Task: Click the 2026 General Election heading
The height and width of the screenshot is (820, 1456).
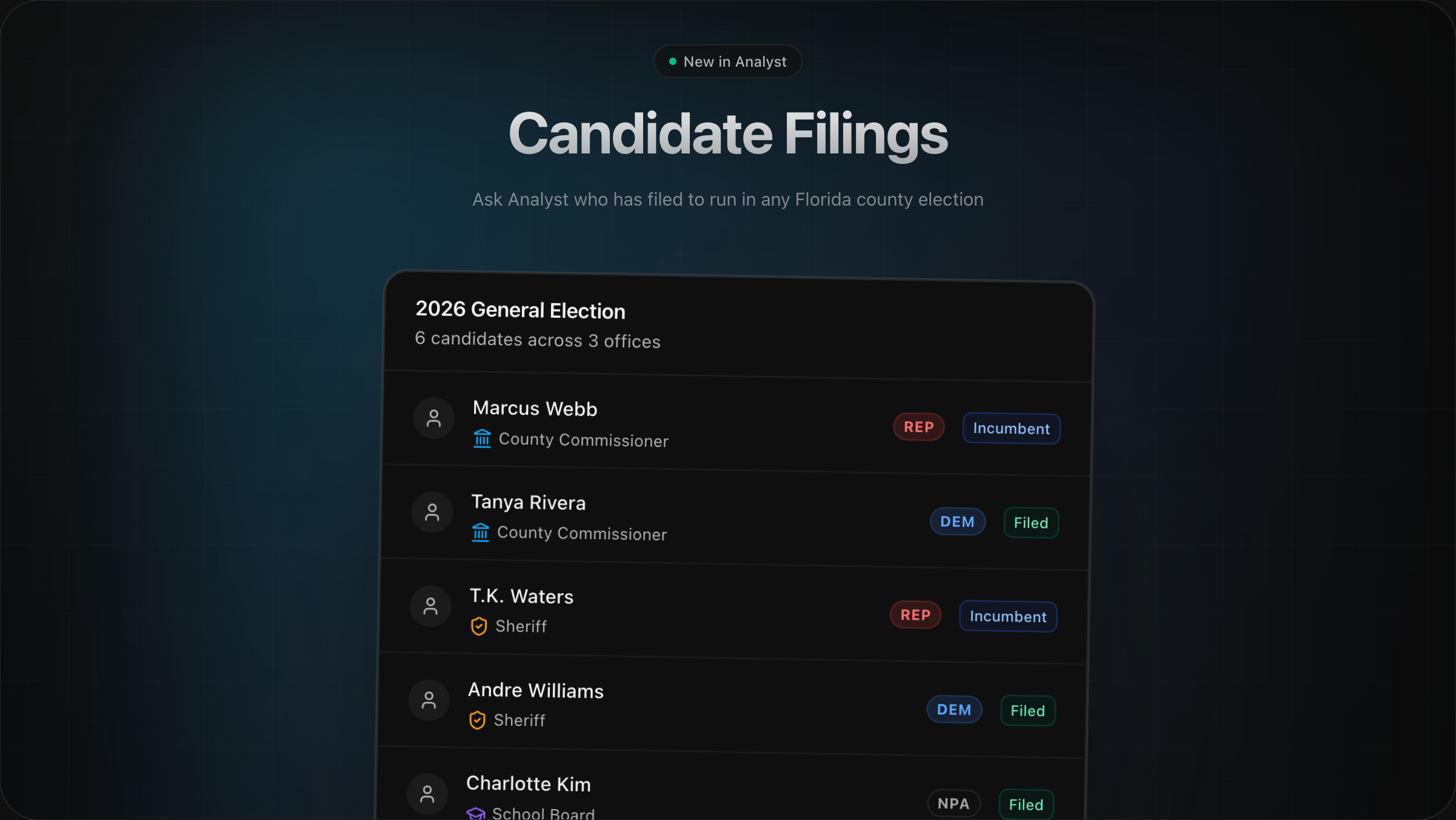Action: coord(520,311)
